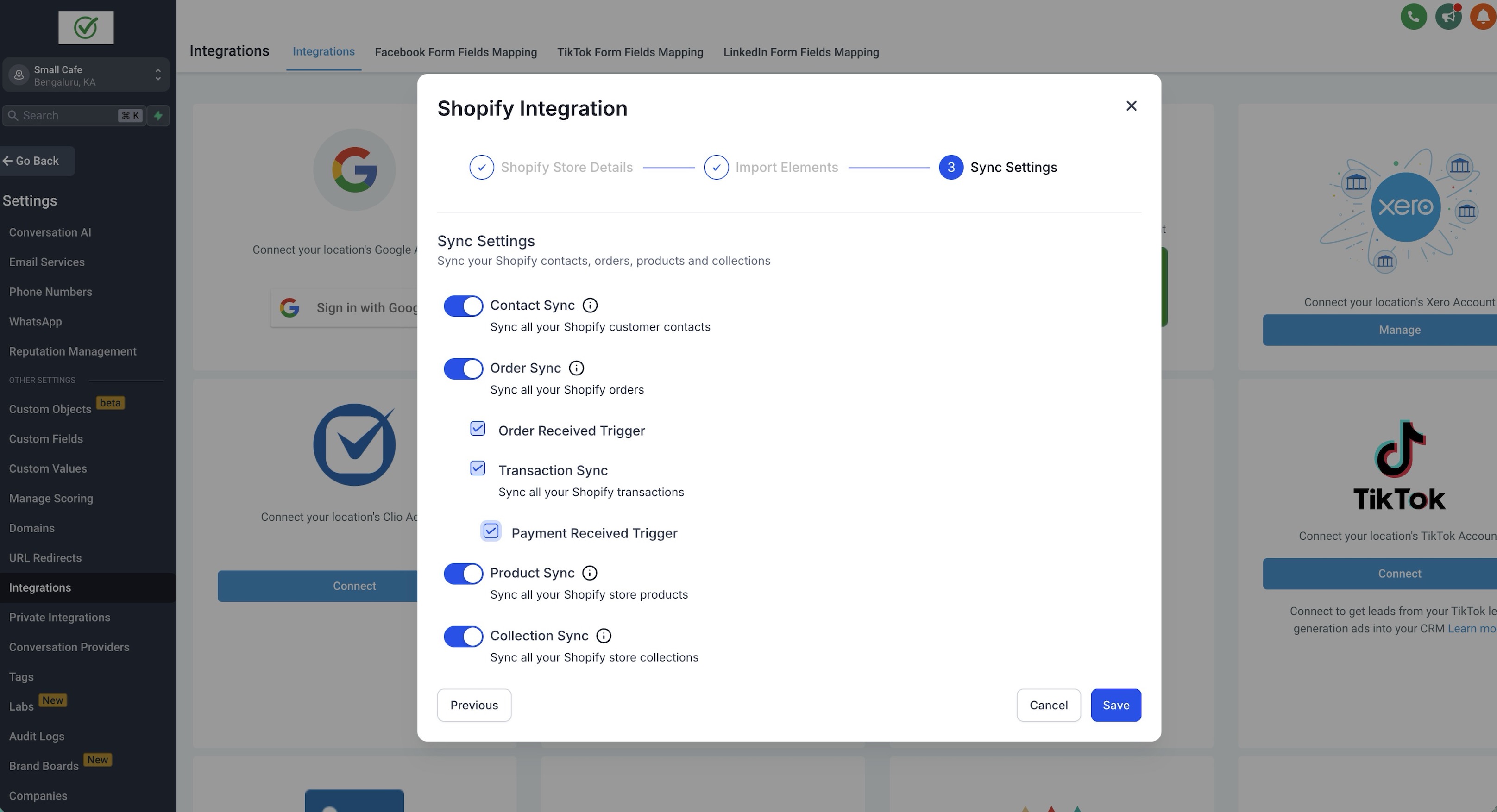Viewport: 1497px width, 812px height.
Task: Click the Product Sync info icon
Action: coord(589,573)
